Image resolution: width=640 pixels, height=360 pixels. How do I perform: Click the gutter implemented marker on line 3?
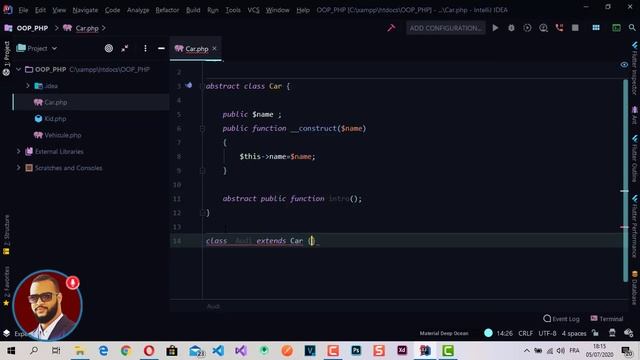click(x=189, y=85)
